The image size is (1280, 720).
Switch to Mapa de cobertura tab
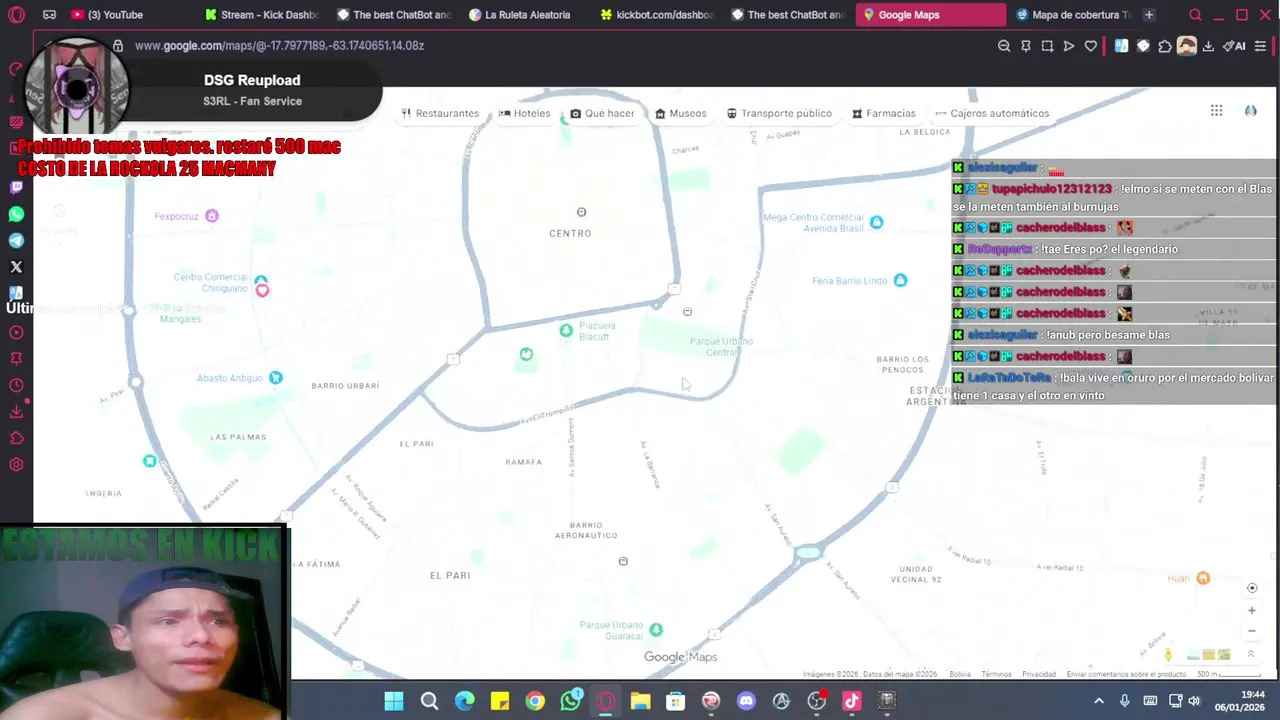coord(1072,15)
